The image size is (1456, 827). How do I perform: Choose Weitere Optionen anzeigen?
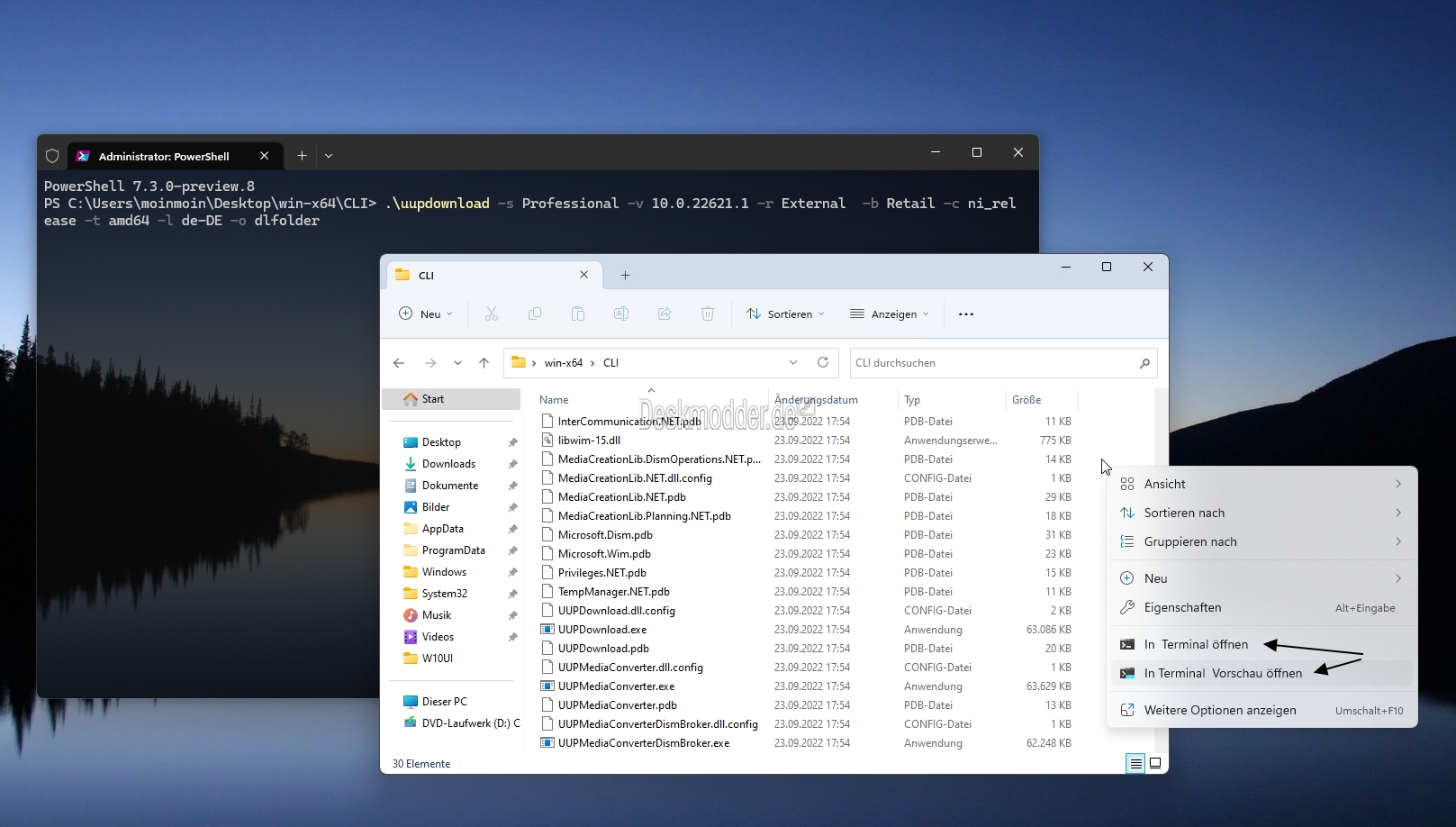point(1262,710)
